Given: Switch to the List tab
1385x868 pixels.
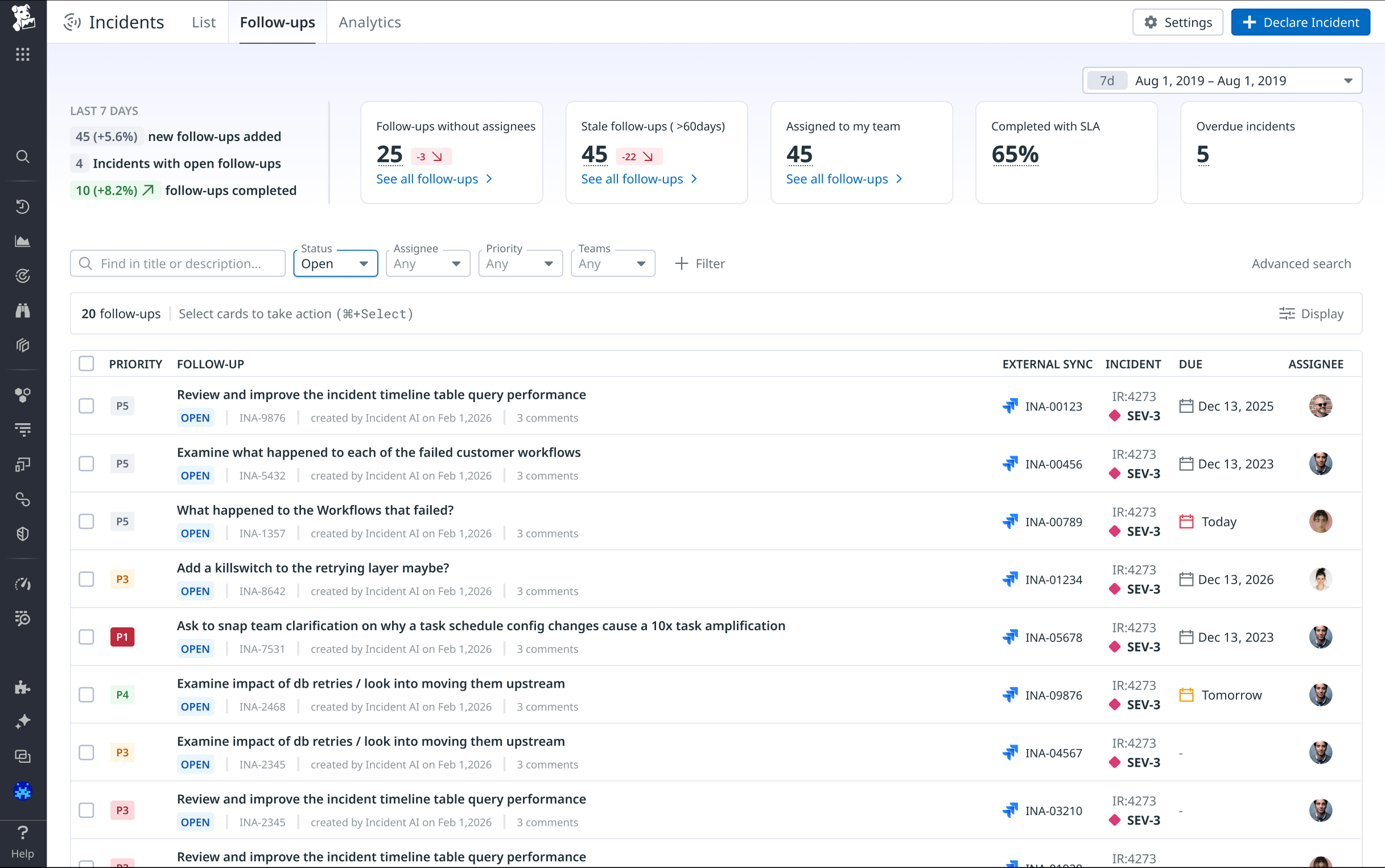Looking at the screenshot, I should click(203, 22).
